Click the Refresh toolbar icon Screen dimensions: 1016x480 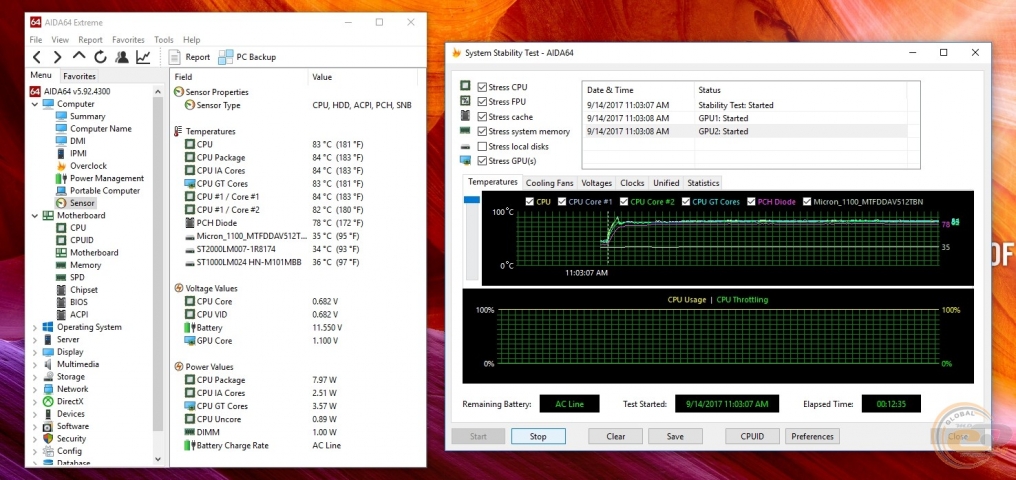pyautogui.click(x=100, y=57)
